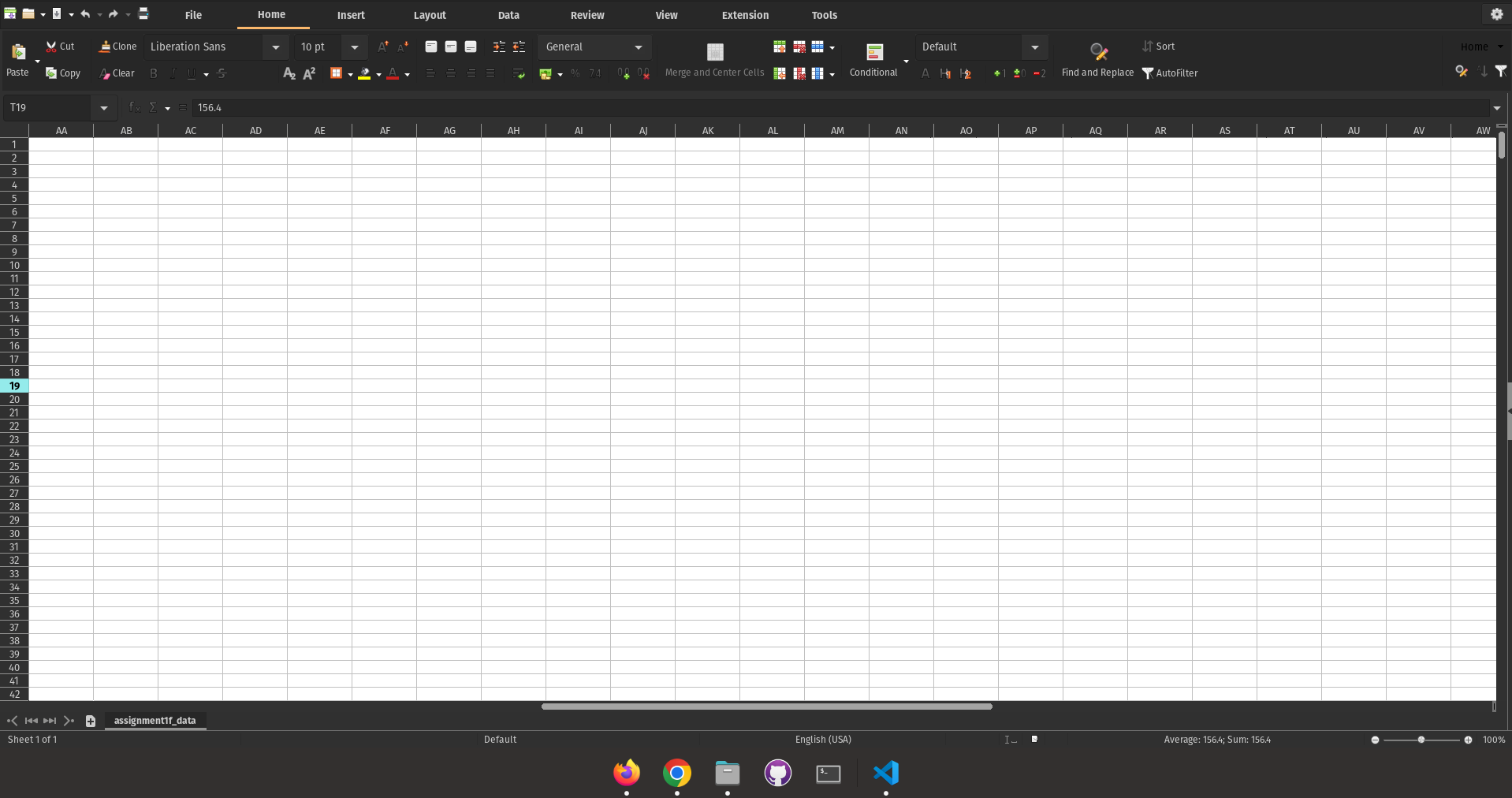Image resolution: width=1512 pixels, height=798 pixels.
Task: Click the Delete Rows icon
Action: 799,47
